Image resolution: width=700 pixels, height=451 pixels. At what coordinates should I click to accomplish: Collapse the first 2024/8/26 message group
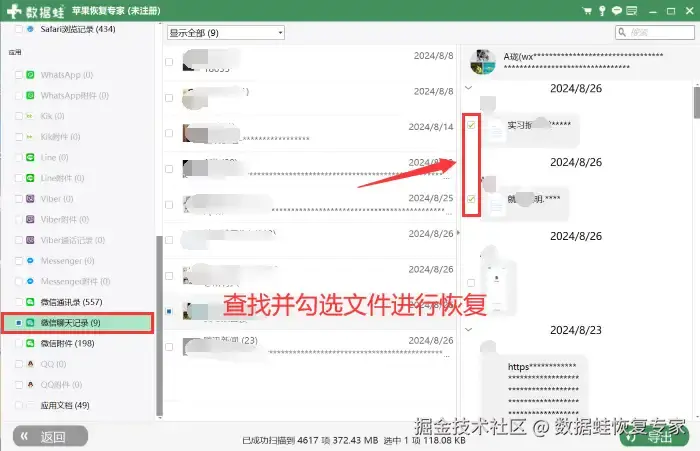click(x=468, y=88)
